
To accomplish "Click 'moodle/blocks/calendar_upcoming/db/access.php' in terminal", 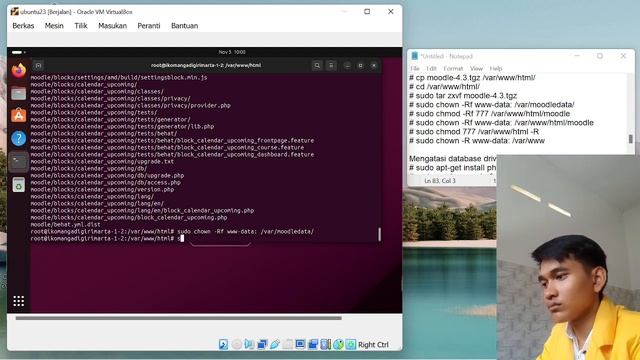I will tap(105, 182).
